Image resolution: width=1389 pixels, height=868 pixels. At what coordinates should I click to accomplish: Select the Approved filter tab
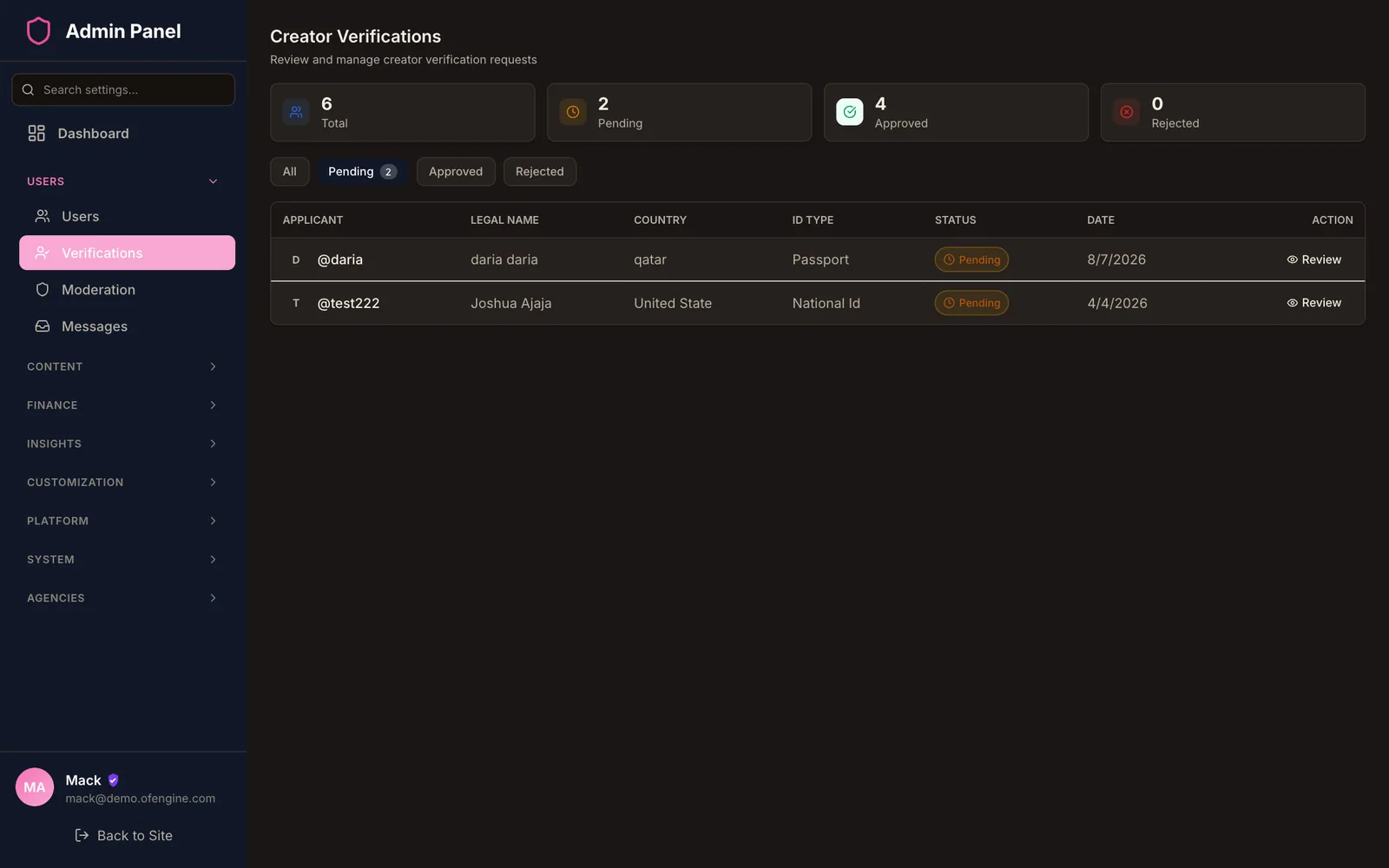point(456,171)
